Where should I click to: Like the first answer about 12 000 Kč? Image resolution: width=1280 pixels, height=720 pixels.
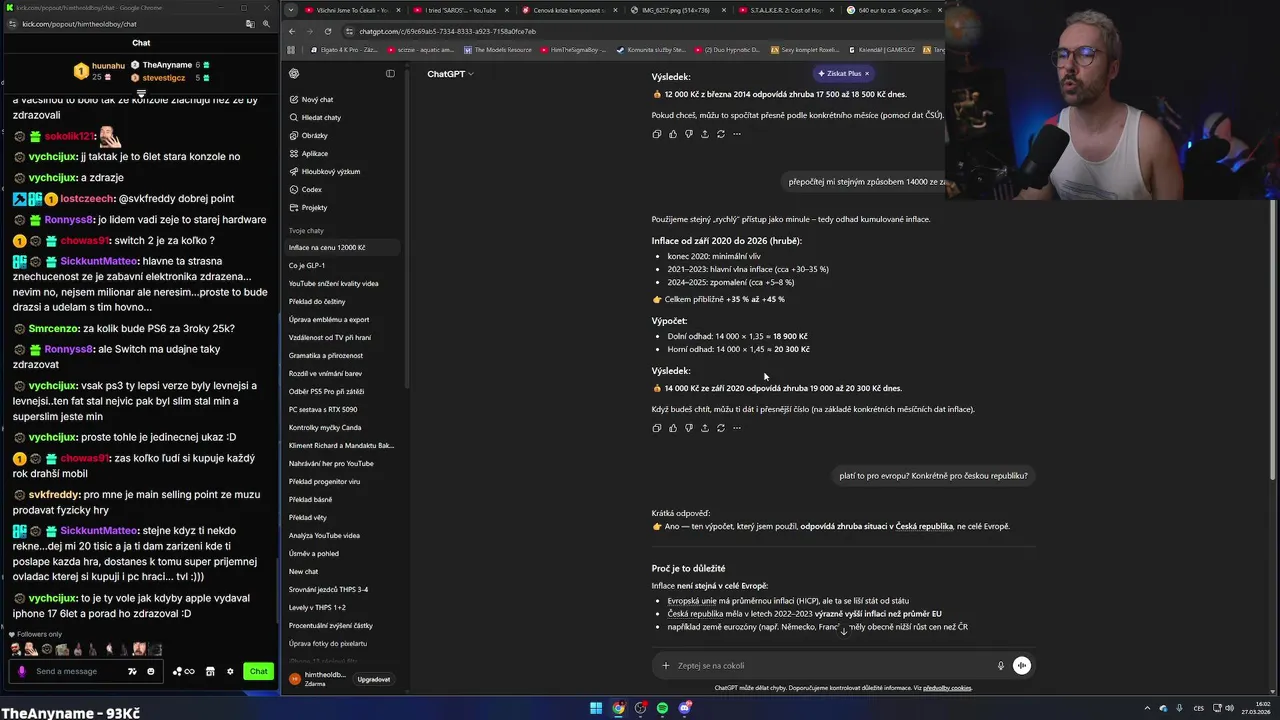point(672,134)
